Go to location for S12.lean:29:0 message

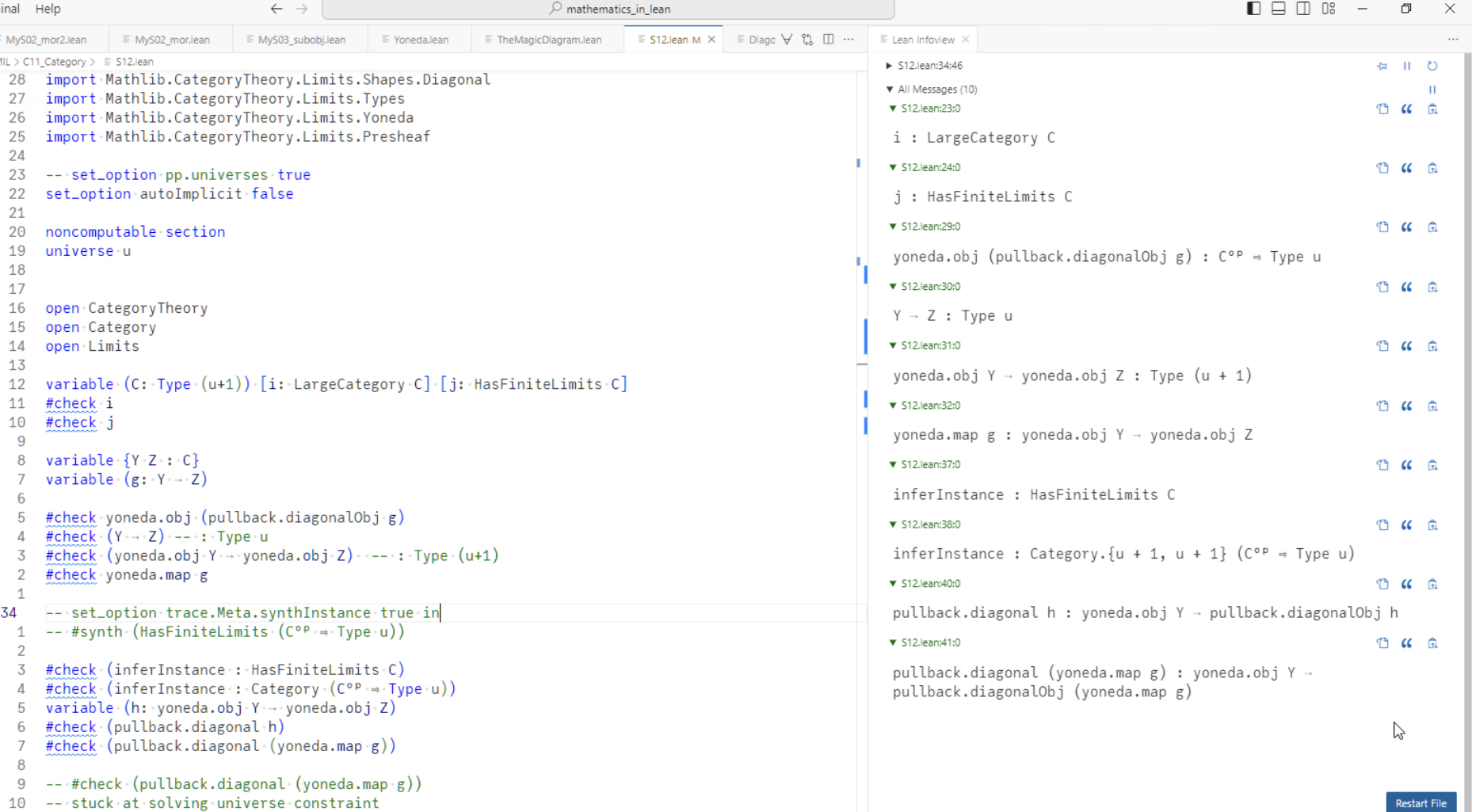point(1382,227)
